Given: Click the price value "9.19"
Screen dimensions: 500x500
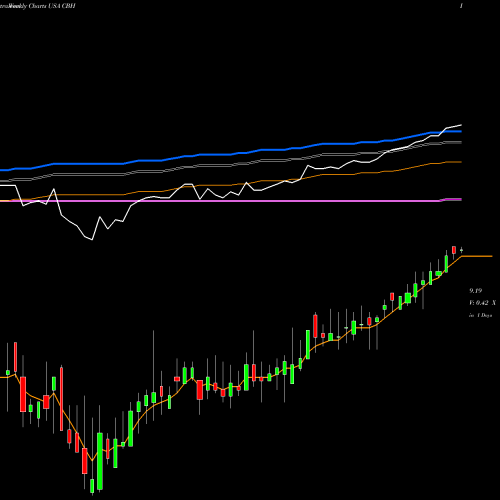Looking at the screenshot, I should (x=476, y=291).
